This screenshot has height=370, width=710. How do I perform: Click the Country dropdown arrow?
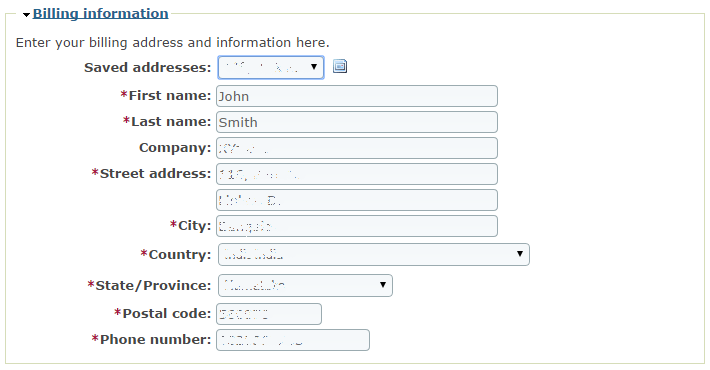(x=520, y=254)
